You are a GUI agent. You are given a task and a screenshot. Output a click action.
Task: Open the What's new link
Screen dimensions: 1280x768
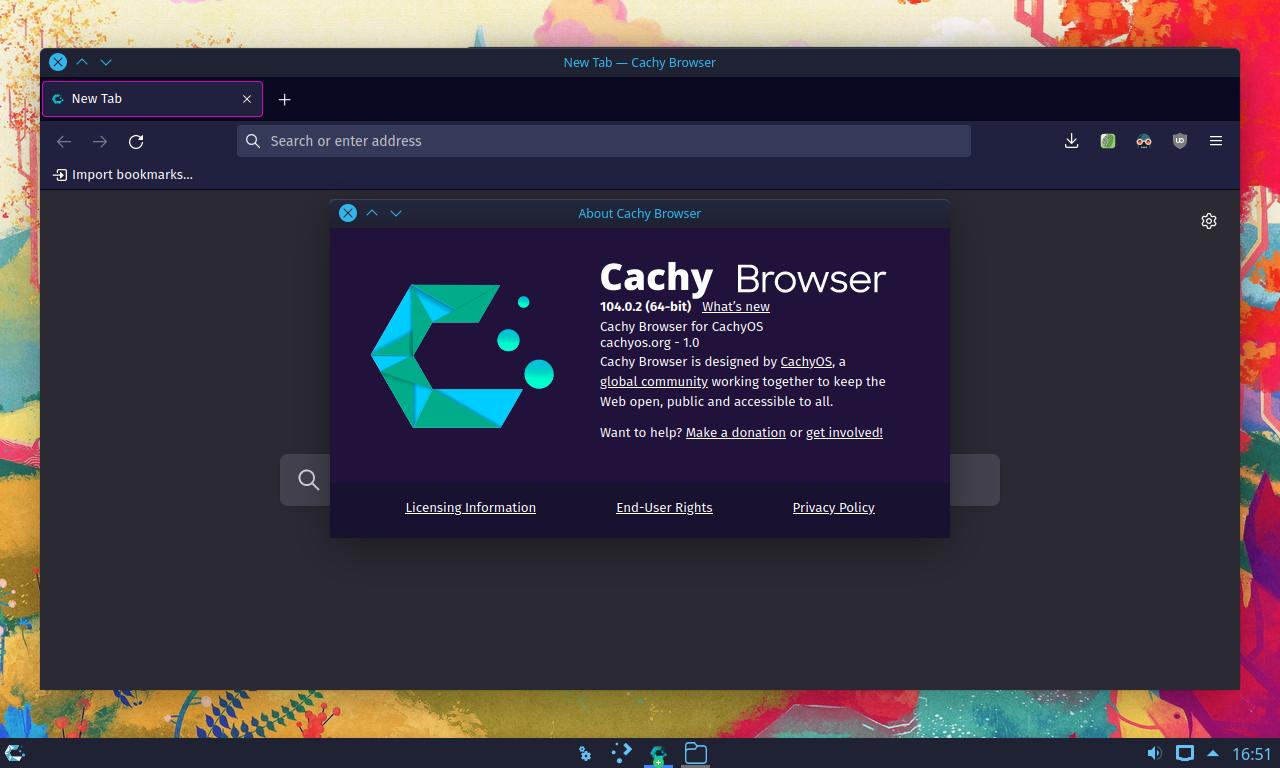click(x=736, y=307)
